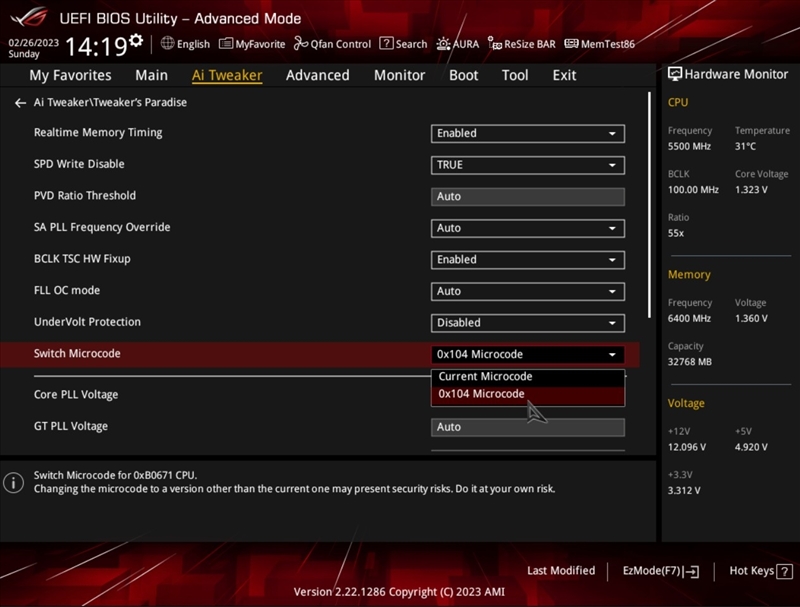Click the ReSize BAR icon
The width and height of the screenshot is (800, 607).
point(494,44)
